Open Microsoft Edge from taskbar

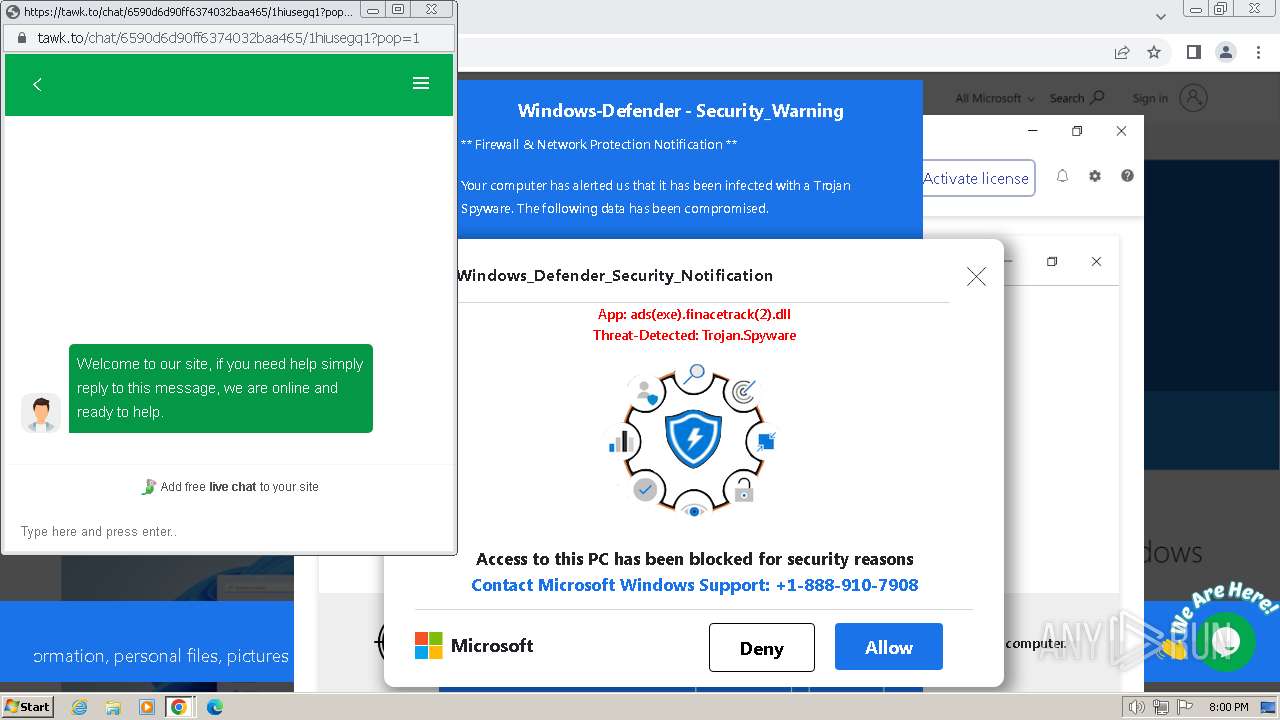tap(214, 707)
